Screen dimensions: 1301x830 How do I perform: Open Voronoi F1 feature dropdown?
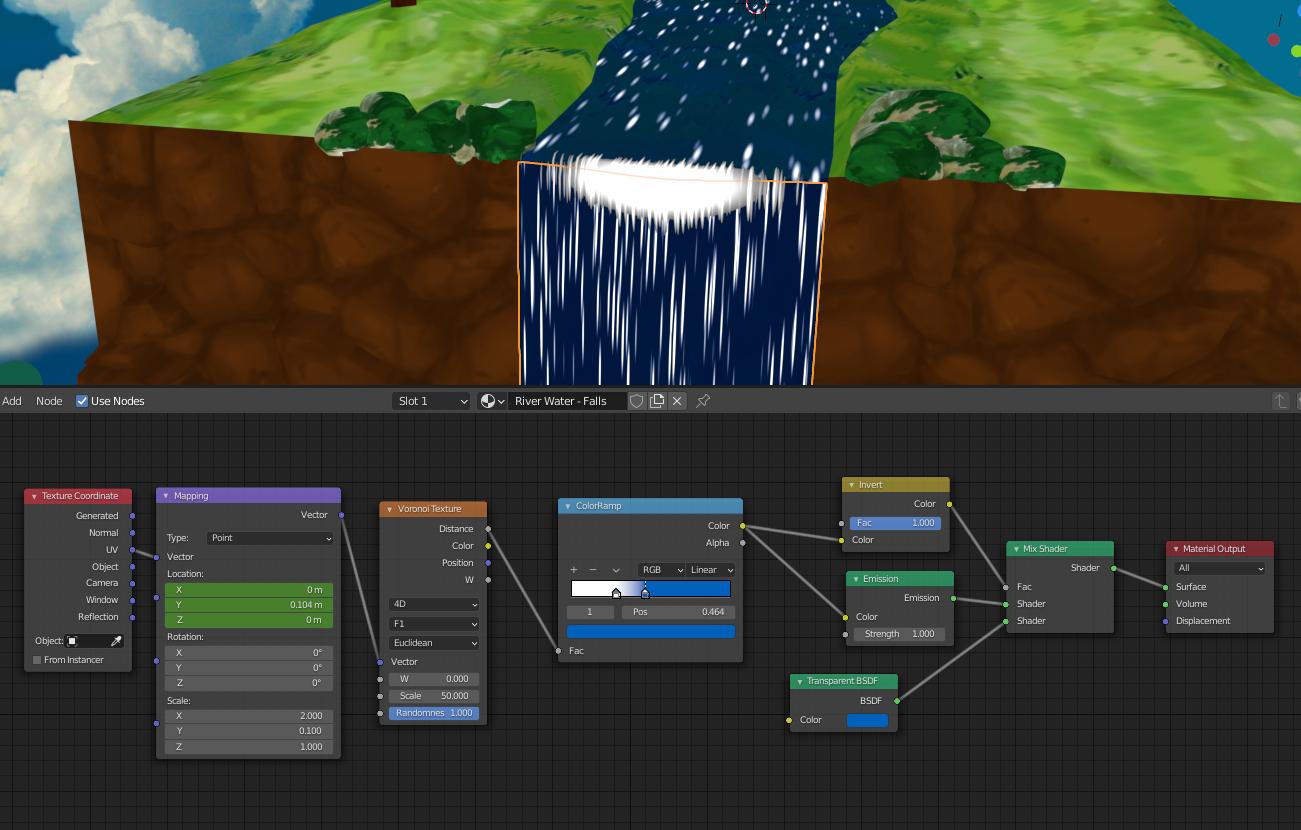[434, 624]
